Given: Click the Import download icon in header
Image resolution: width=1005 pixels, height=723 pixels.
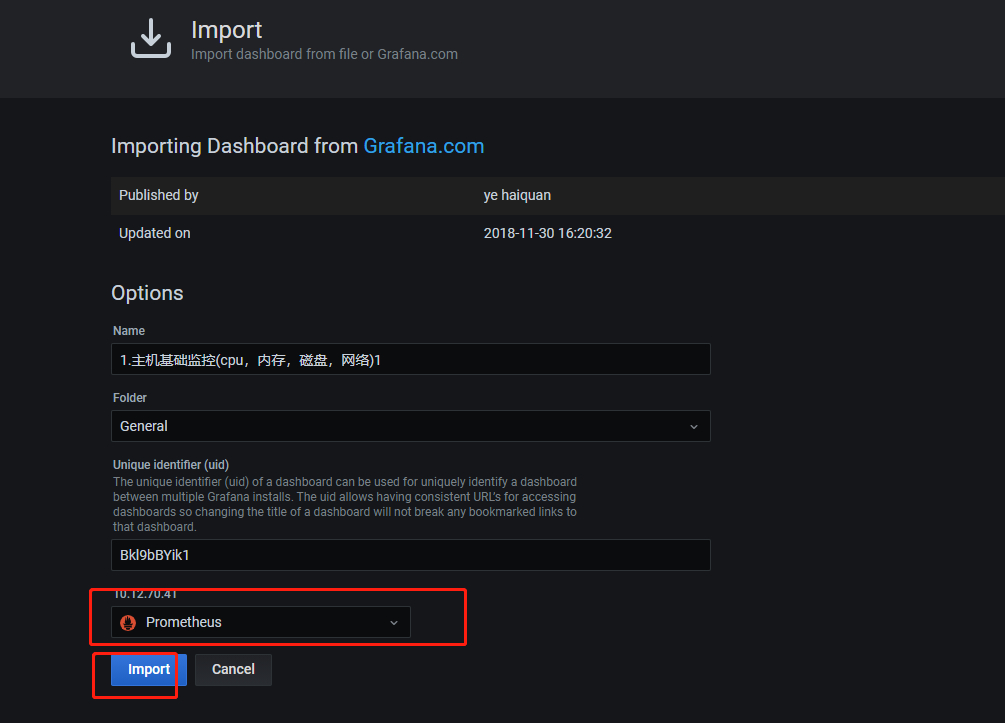Looking at the screenshot, I should click(151, 38).
